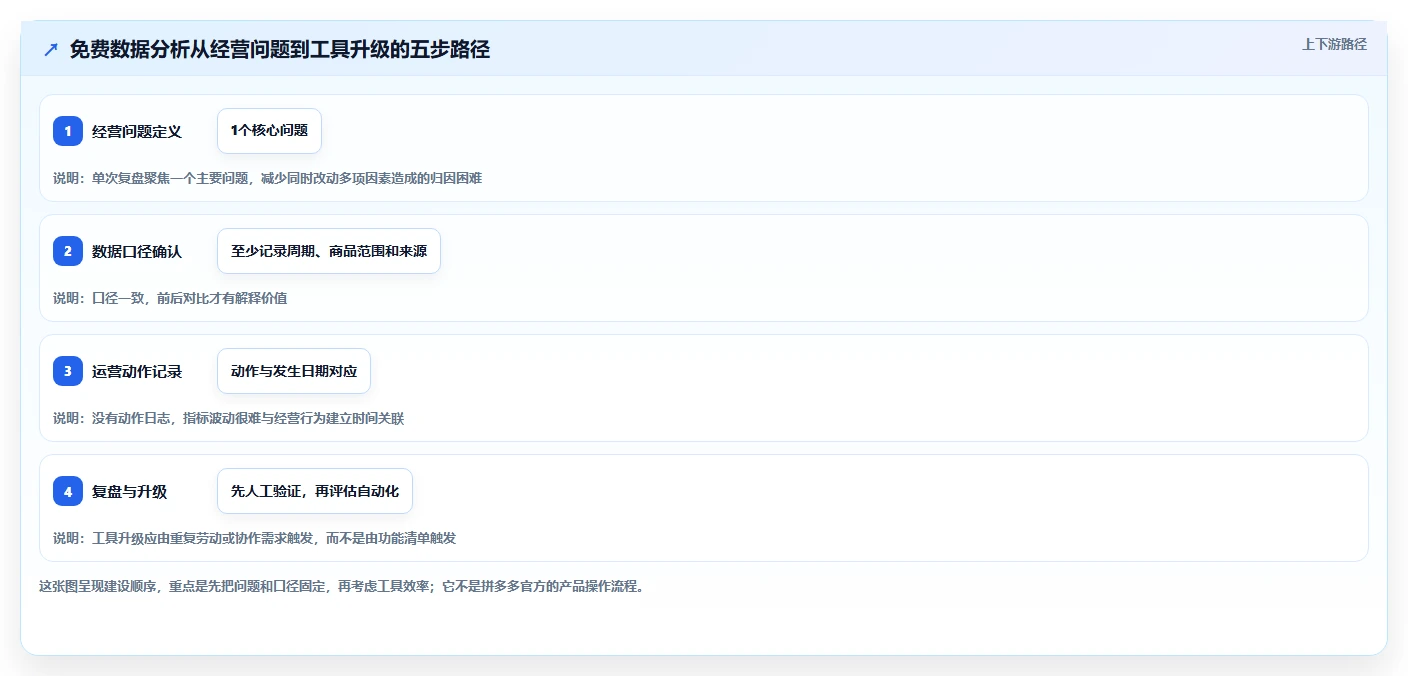Click the 经营问题定义 step title

[x=137, y=131]
